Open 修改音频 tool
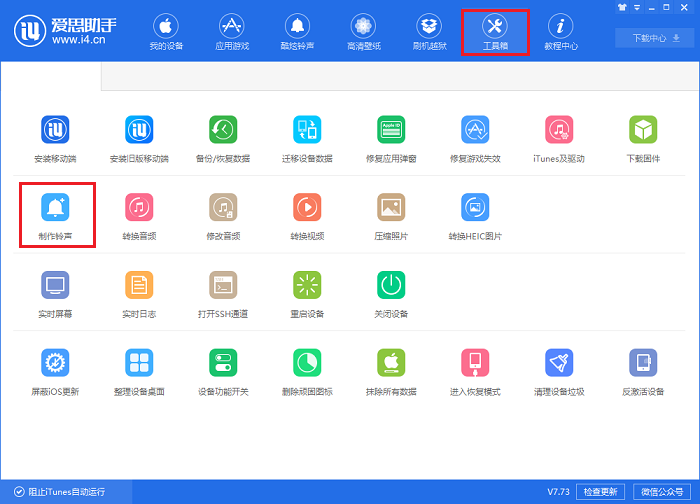This screenshot has height=504, width=700. coord(223,217)
